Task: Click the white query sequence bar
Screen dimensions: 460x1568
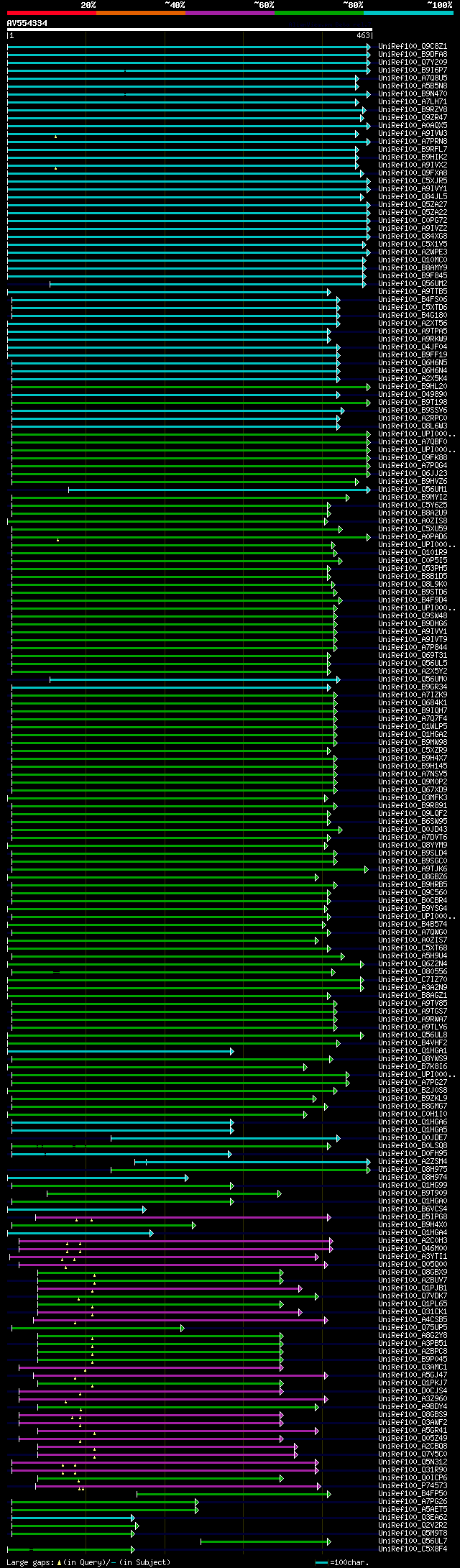Action: pyautogui.click(x=190, y=29)
